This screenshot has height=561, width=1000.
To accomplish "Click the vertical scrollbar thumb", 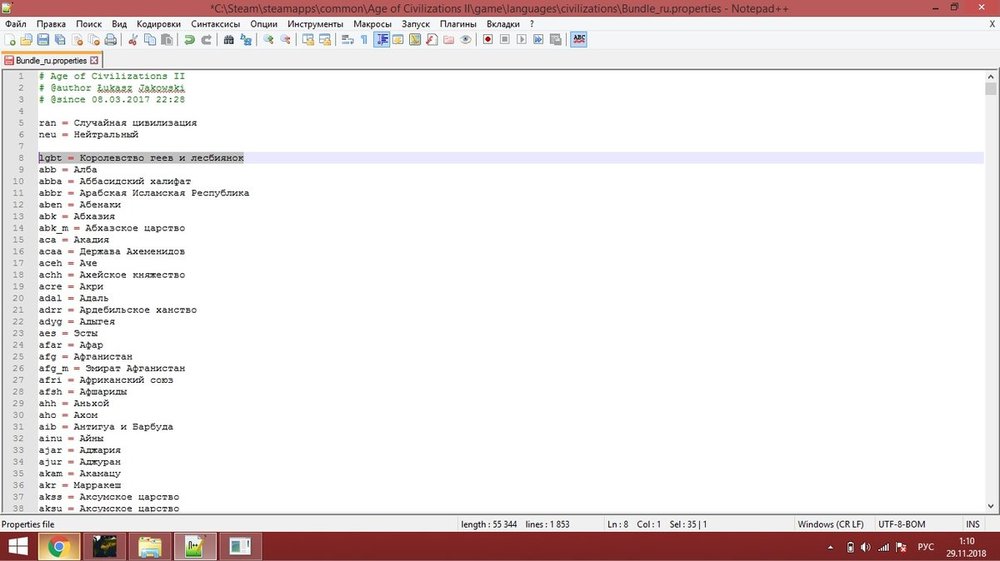I will 990,89.
